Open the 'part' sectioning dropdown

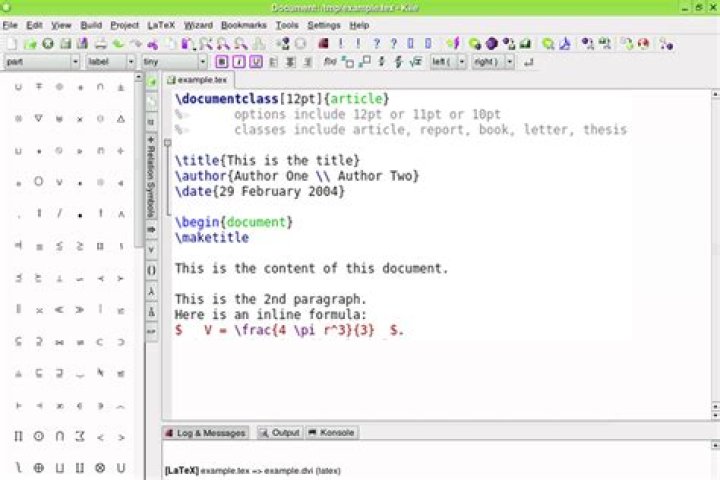[42, 62]
